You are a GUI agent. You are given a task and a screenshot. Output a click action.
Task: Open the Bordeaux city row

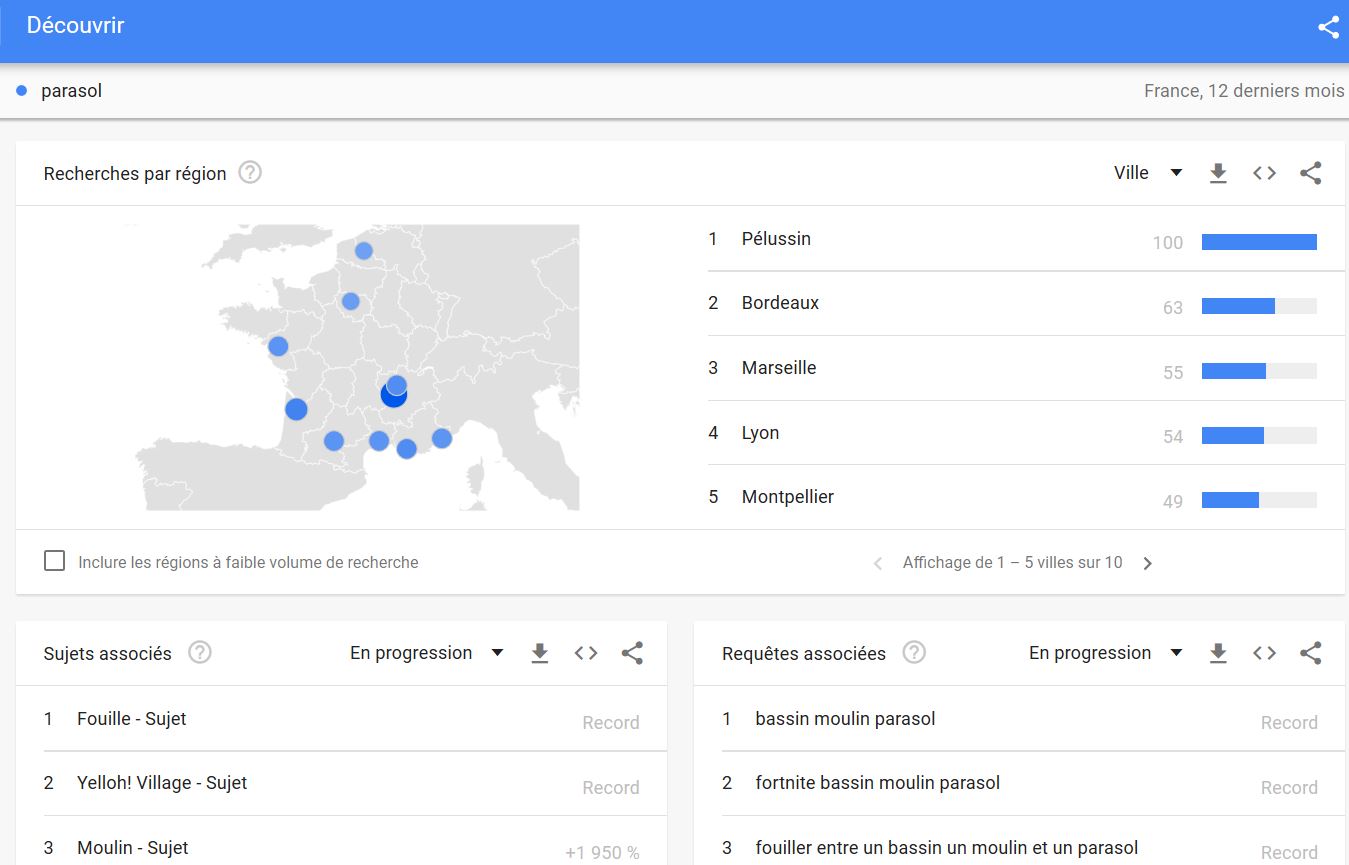(x=780, y=303)
